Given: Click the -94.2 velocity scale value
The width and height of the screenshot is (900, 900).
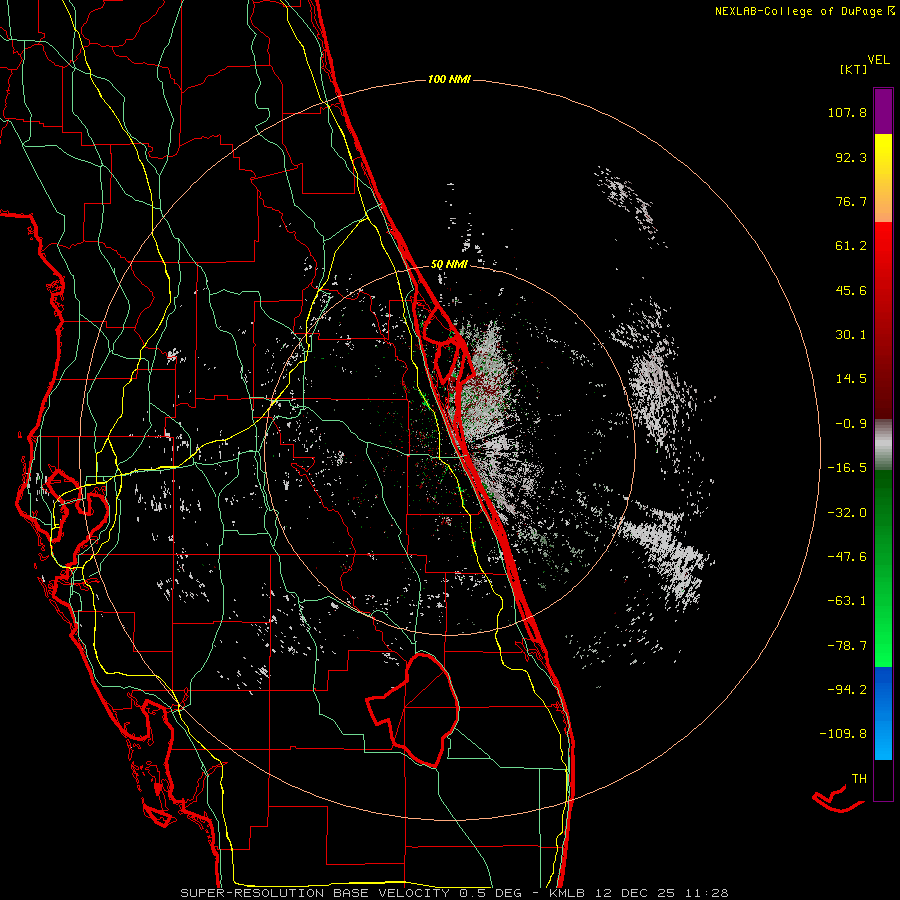Looking at the screenshot, I should pyautogui.click(x=847, y=690).
